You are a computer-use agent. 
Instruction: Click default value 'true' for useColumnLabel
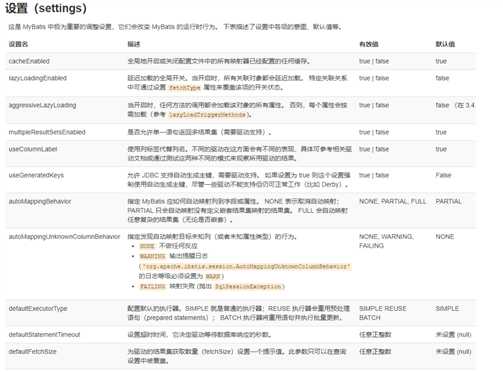tap(441, 149)
